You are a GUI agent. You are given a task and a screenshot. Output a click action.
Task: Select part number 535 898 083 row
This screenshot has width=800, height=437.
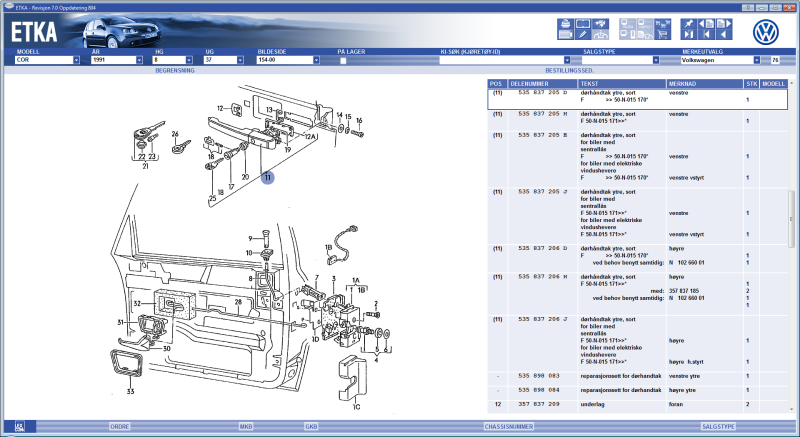[538, 375]
